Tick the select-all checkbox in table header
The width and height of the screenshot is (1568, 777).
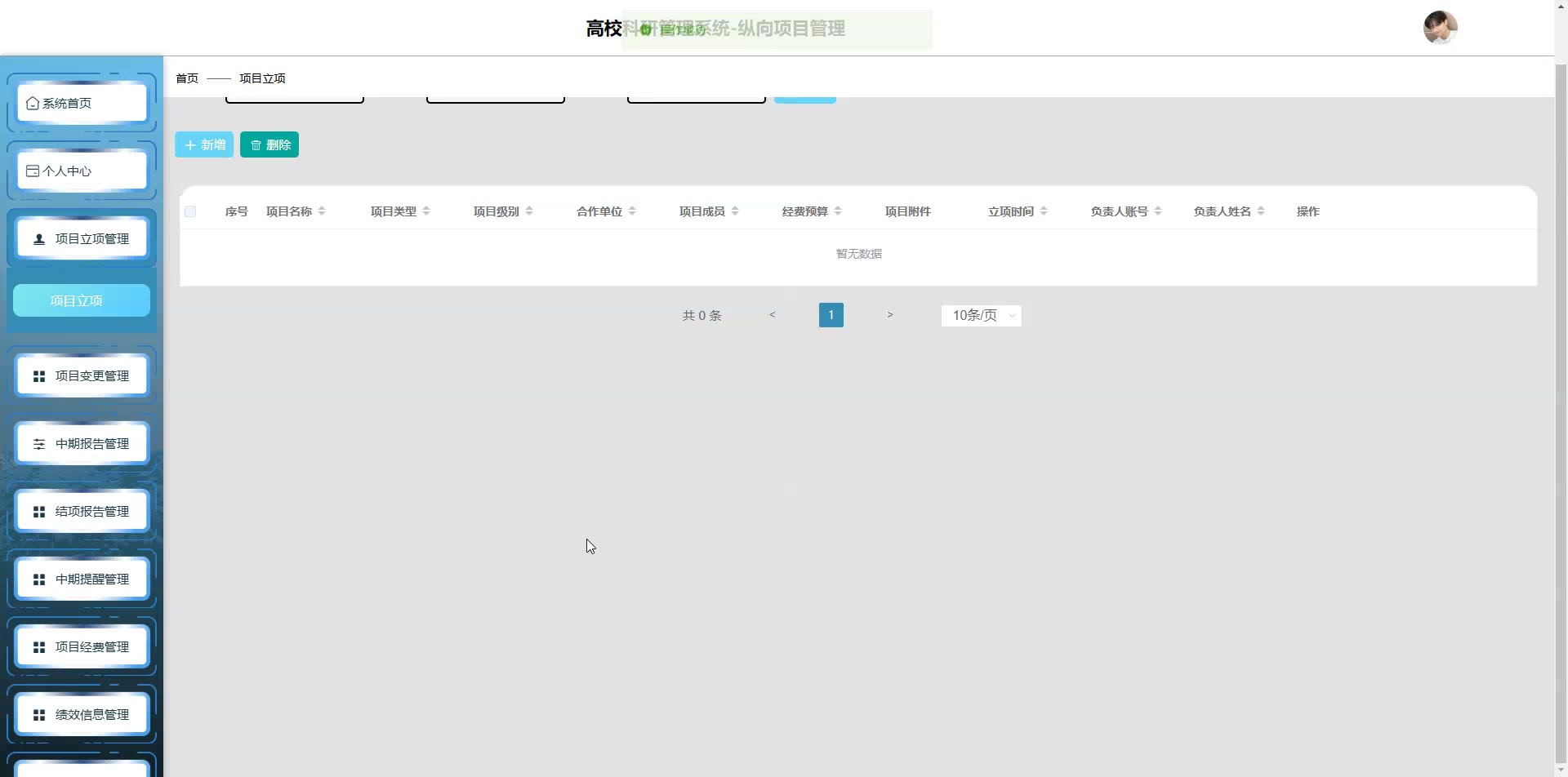coord(190,211)
